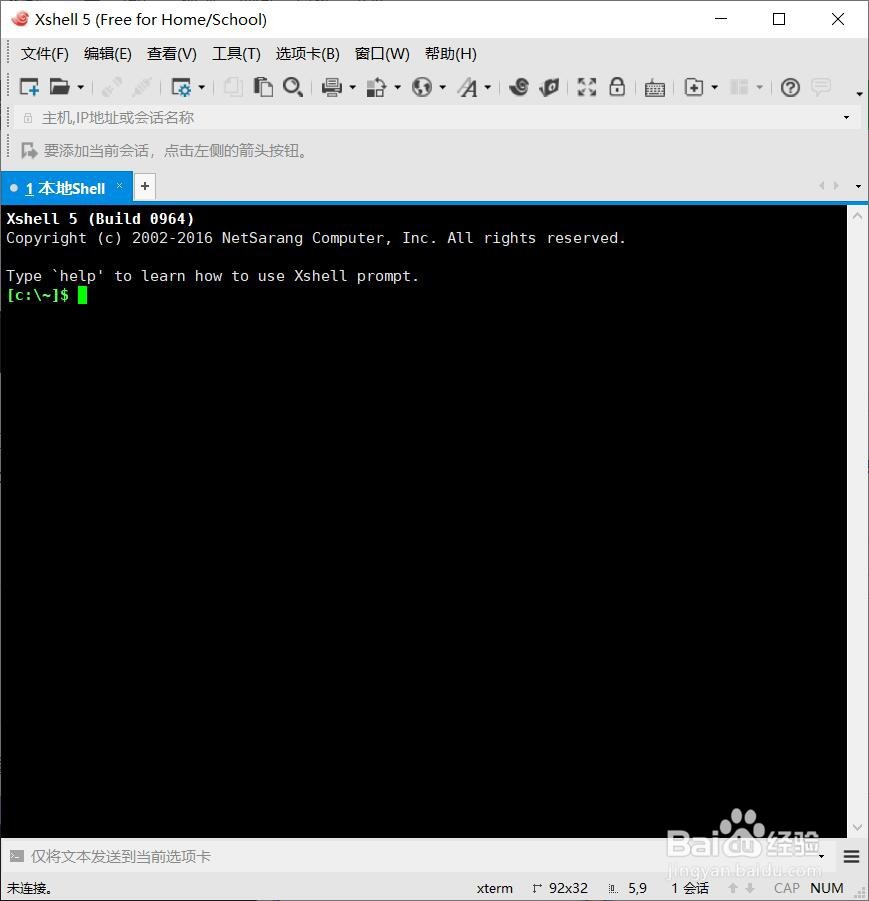Open Encoding globe icon
869x901 pixels.
(422, 87)
